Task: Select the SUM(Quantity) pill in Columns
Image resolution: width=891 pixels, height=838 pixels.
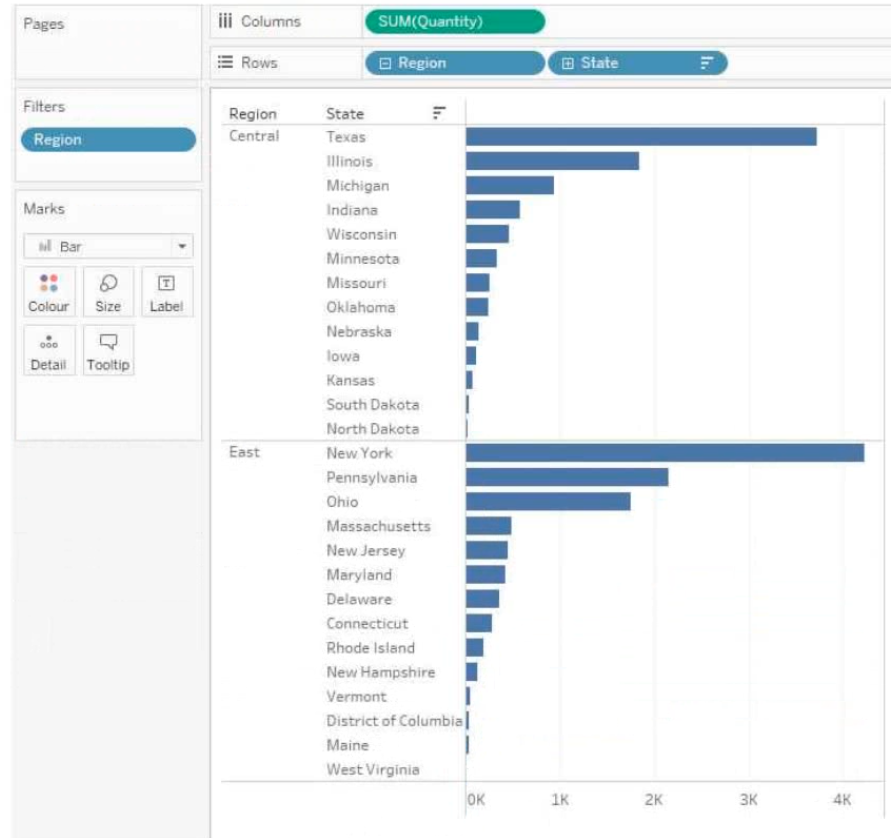Action: coord(455,22)
